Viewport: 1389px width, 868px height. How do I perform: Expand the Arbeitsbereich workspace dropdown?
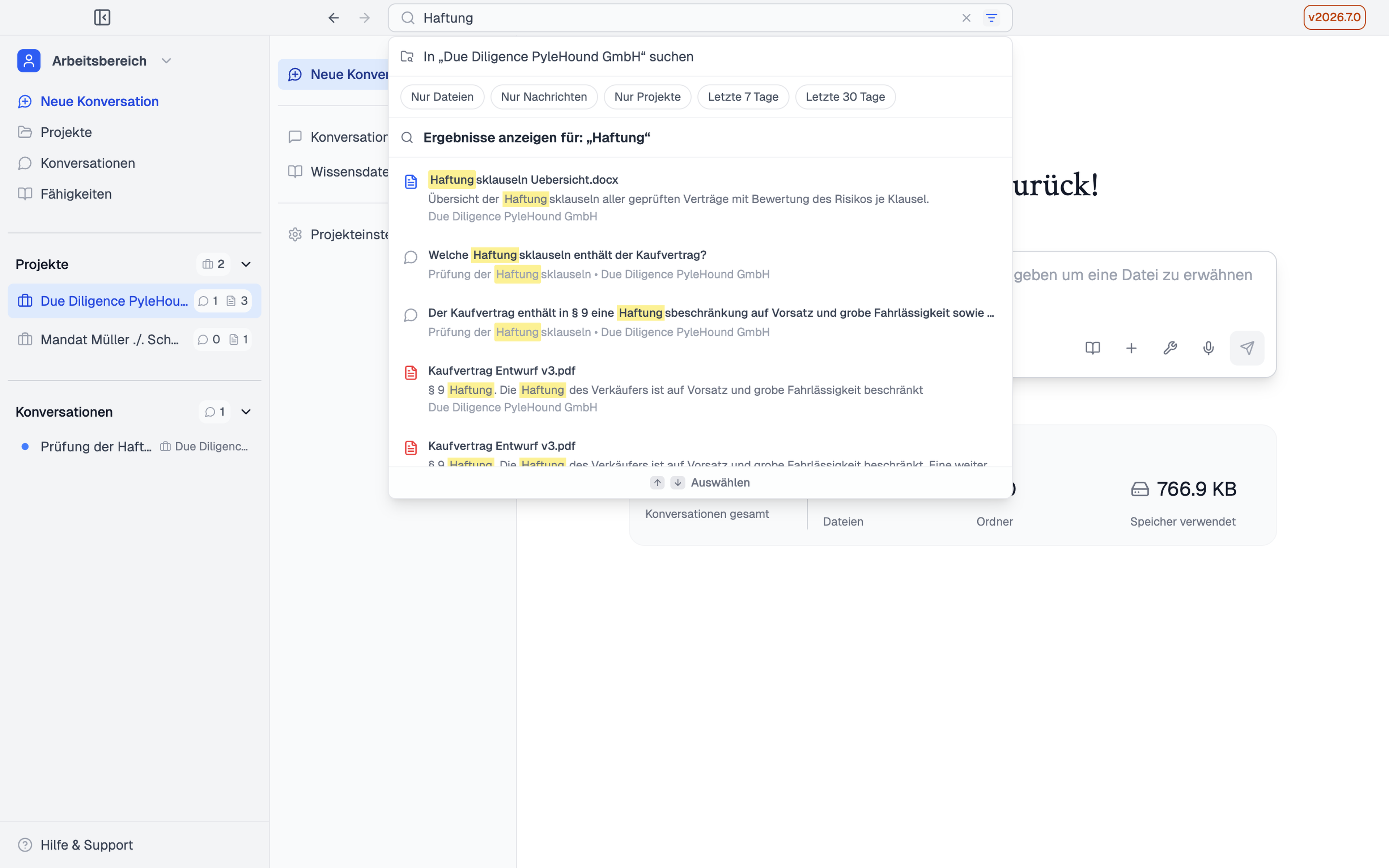(x=166, y=61)
